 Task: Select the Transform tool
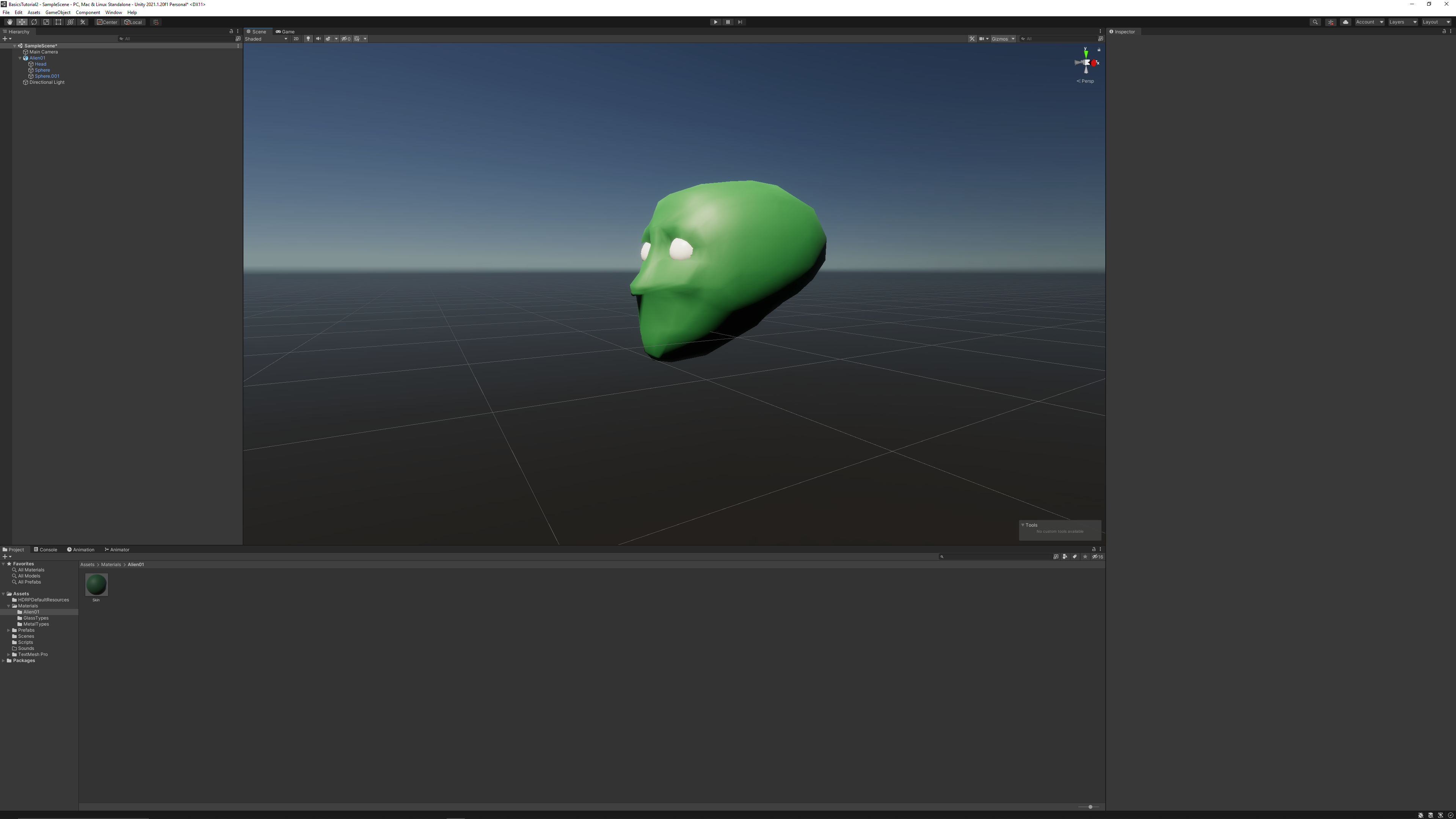(x=71, y=22)
